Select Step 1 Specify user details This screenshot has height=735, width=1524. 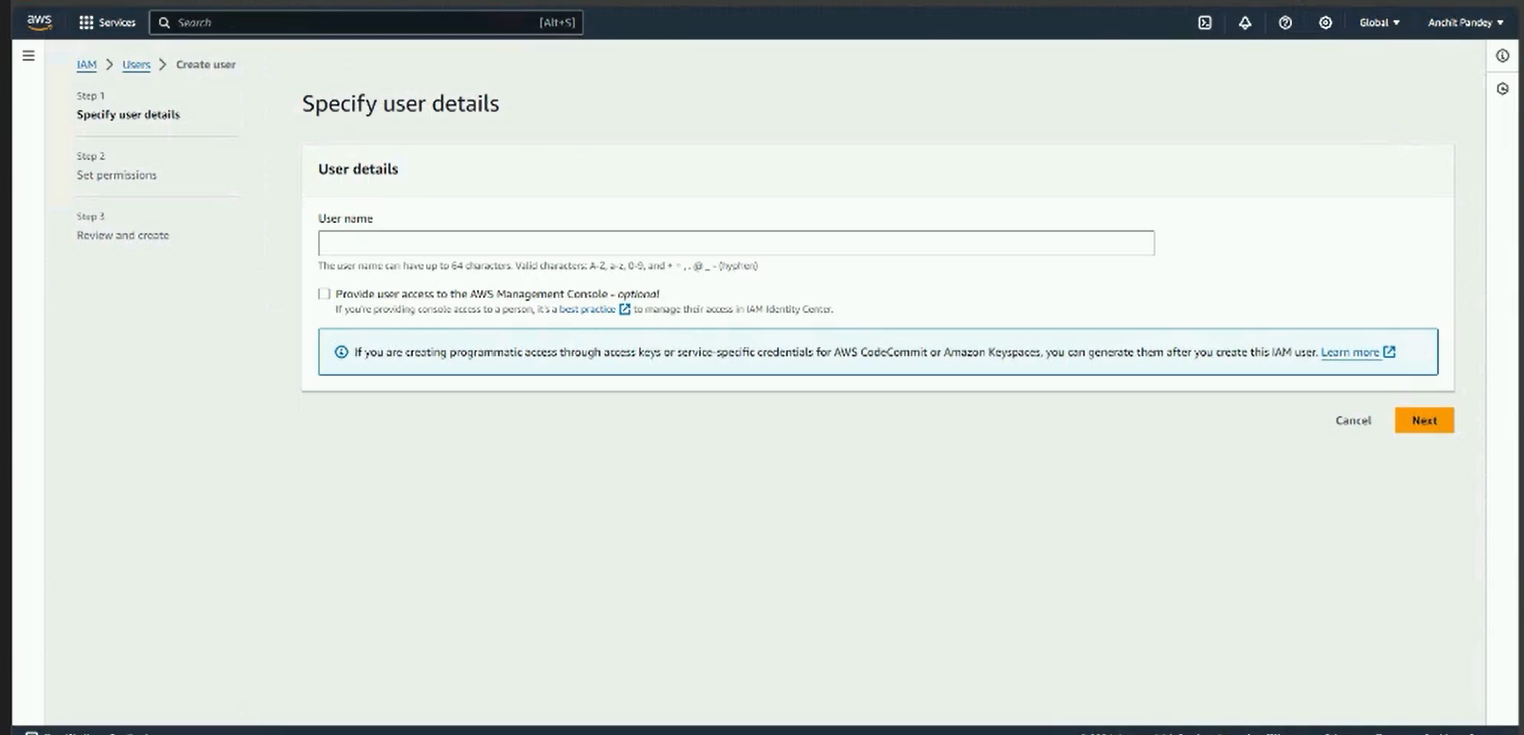pyautogui.click(x=128, y=114)
